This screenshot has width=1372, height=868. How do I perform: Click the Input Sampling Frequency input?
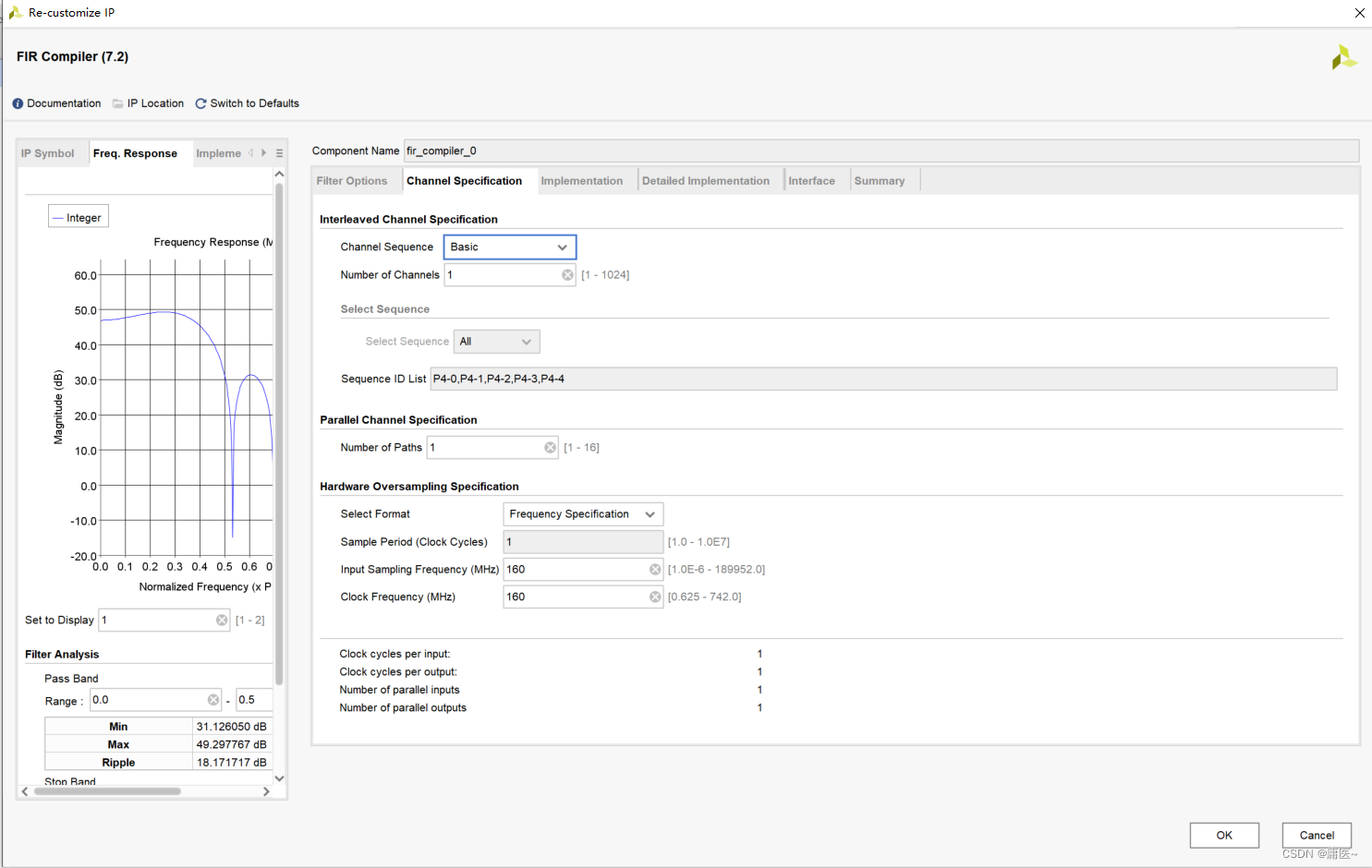click(x=583, y=570)
